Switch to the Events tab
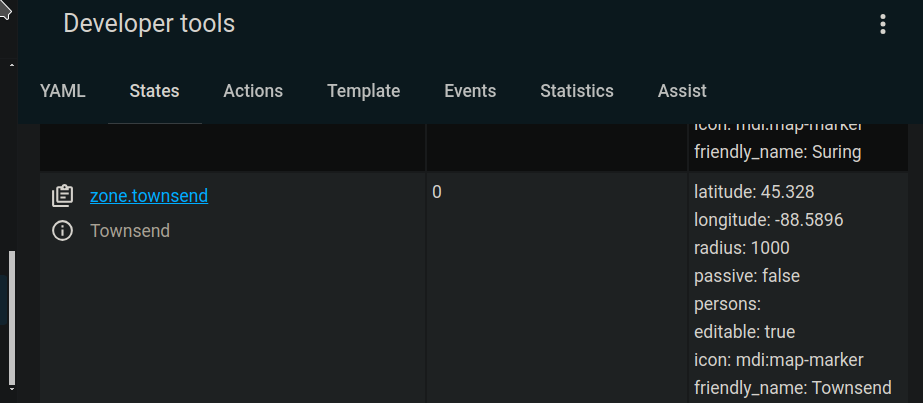The image size is (923, 403). (470, 91)
